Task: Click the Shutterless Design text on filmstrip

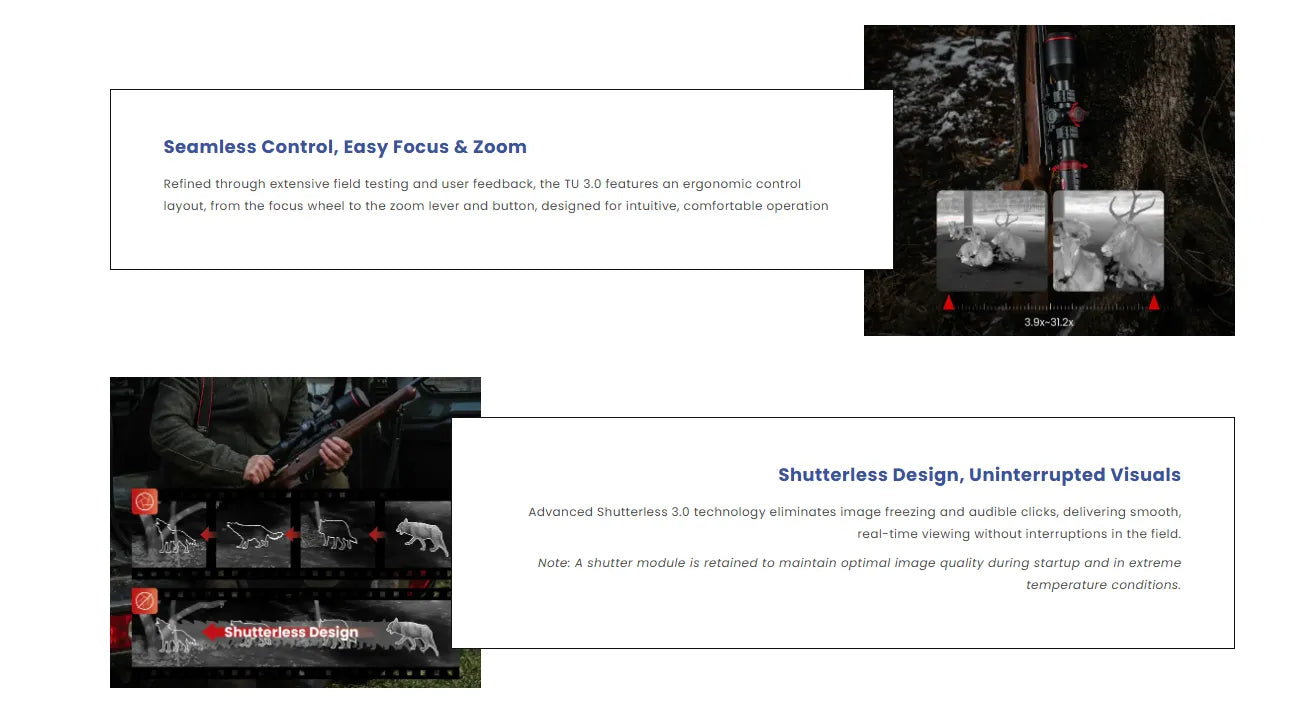Action: pos(291,632)
